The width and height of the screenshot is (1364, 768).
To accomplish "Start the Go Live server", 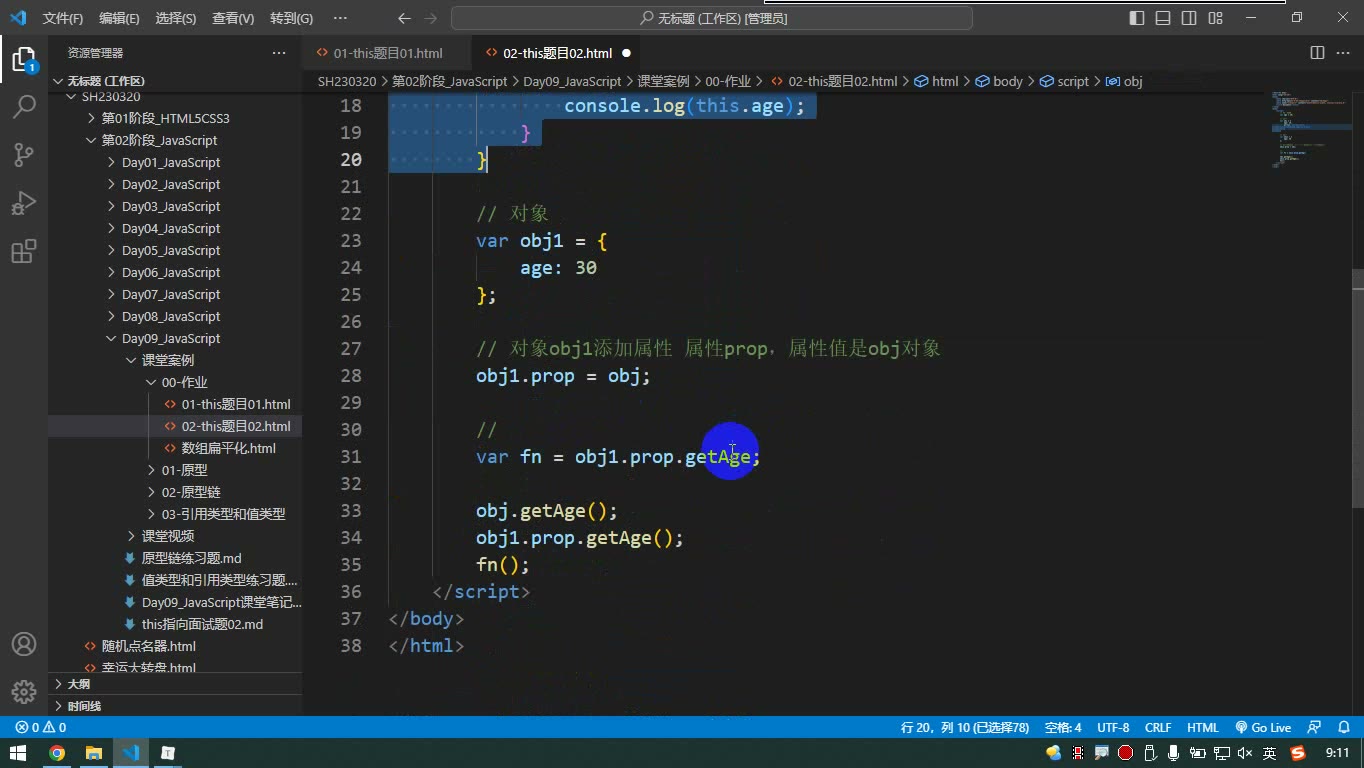I will (1263, 728).
